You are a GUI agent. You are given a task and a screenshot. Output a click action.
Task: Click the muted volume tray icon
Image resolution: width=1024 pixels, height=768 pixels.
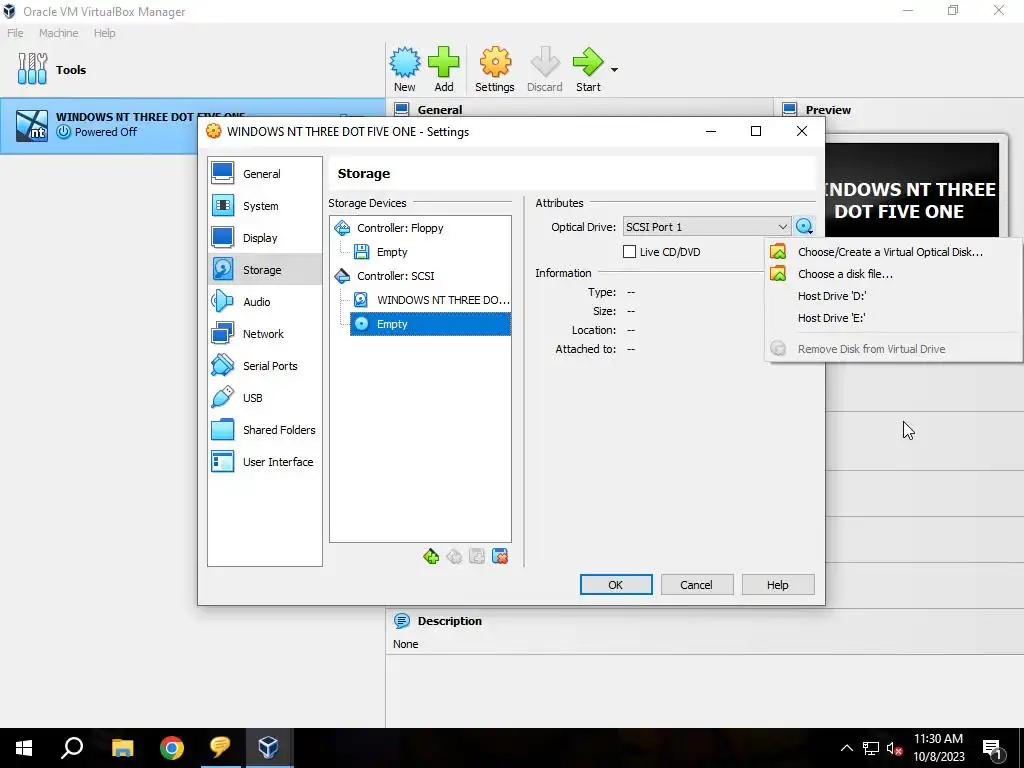pos(895,748)
